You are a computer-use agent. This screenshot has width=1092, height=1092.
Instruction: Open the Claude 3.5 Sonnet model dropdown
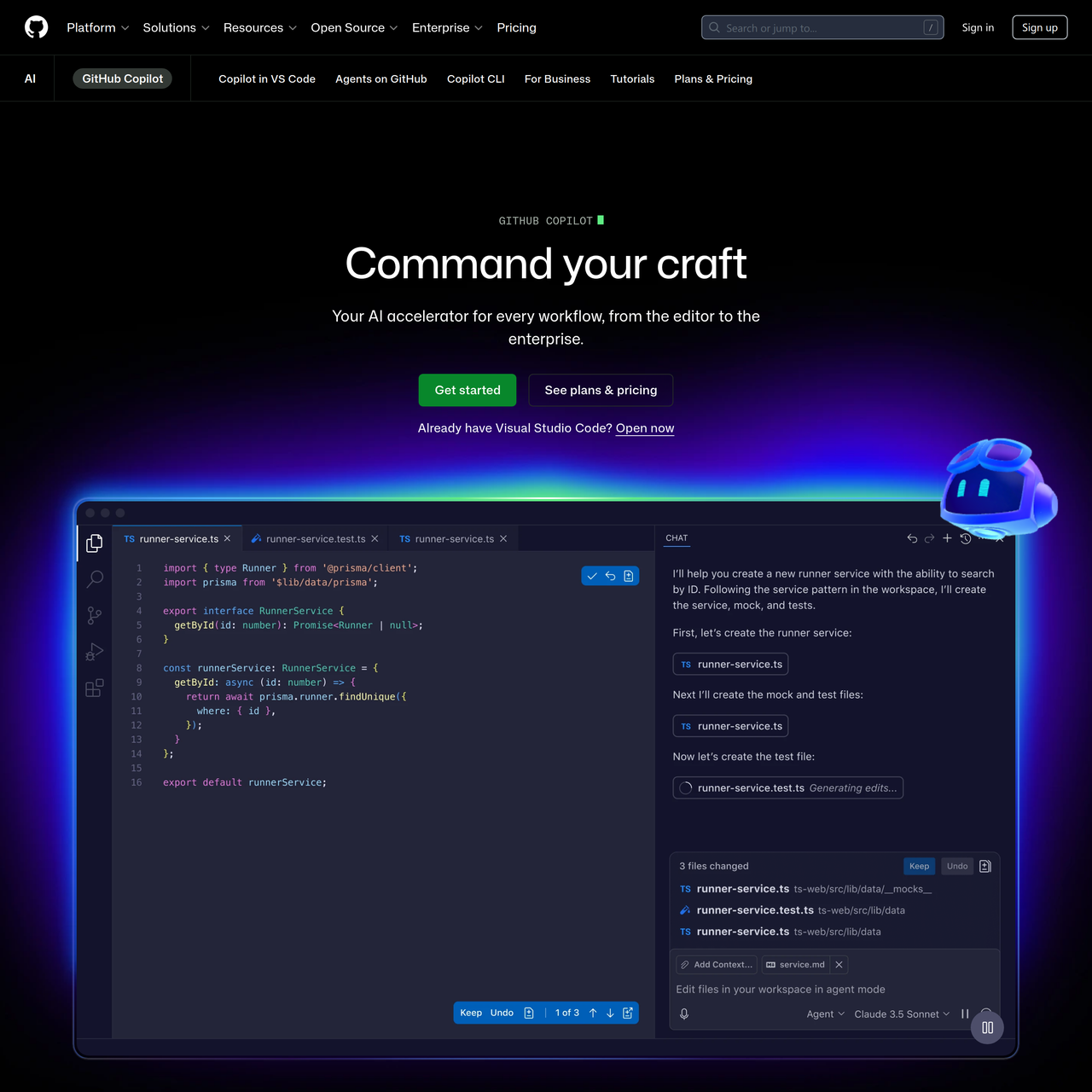click(902, 1014)
